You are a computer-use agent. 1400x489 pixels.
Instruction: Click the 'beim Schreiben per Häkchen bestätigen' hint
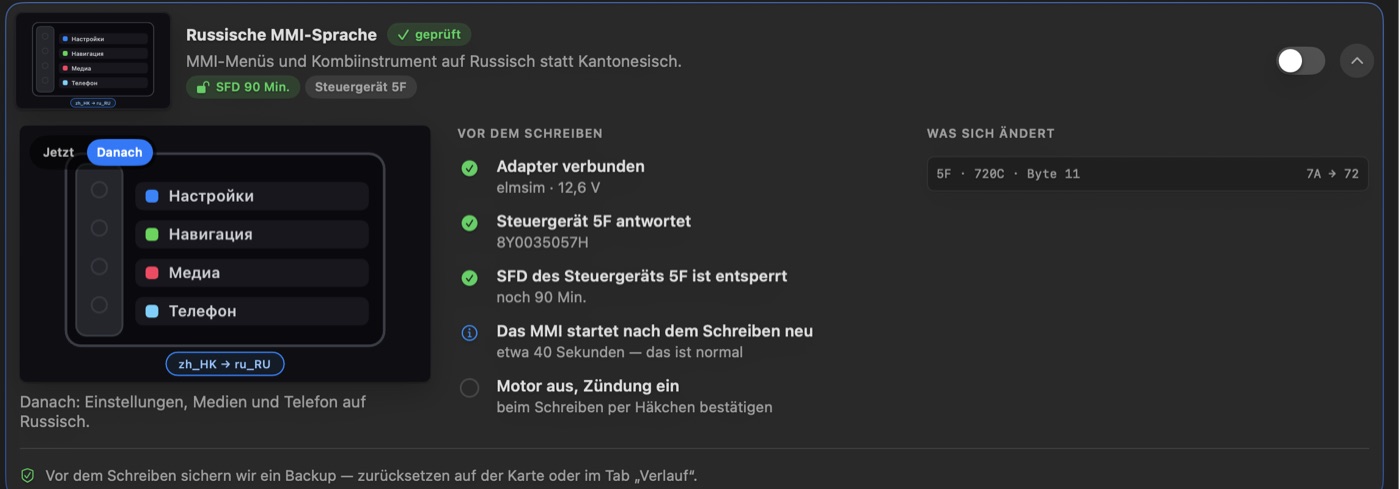(634, 407)
